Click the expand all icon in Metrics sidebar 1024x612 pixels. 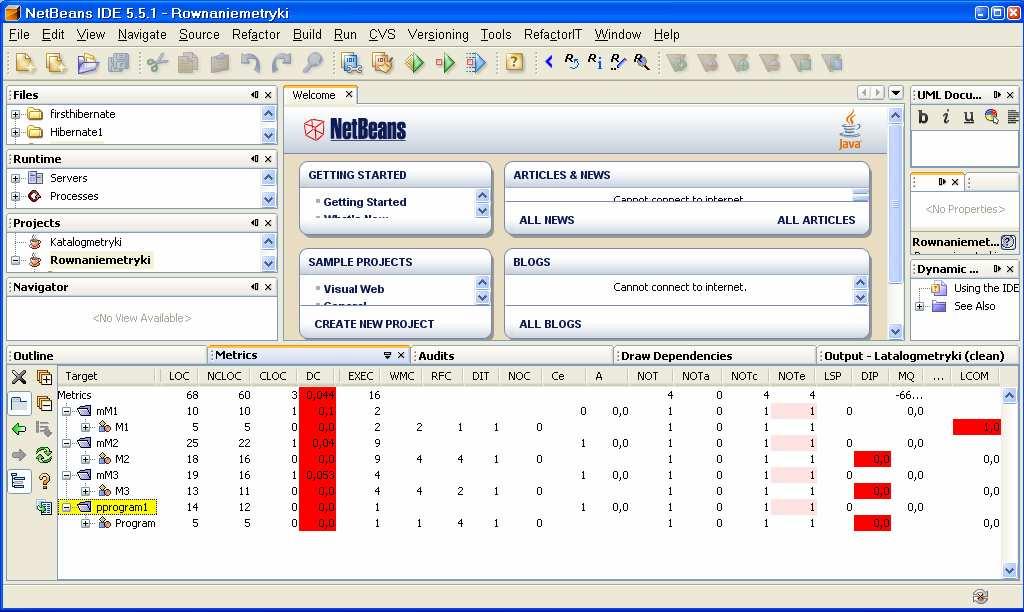coord(44,377)
